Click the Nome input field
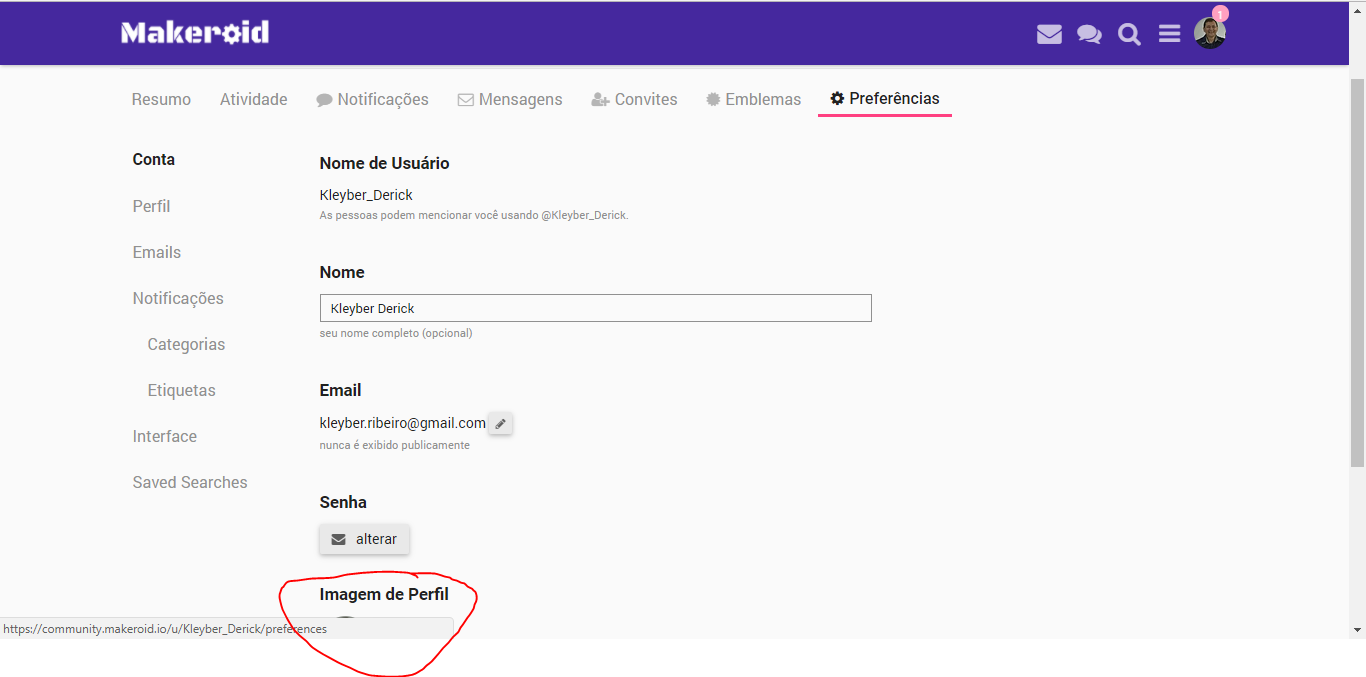The width and height of the screenshot is (1366, 677). point(596,308)
